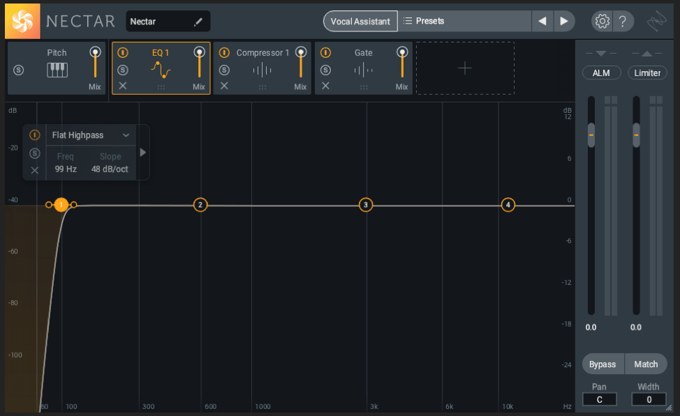Edit preset name with pencil icon
This screenshot has width=680, height=416.
pos(198,22)
